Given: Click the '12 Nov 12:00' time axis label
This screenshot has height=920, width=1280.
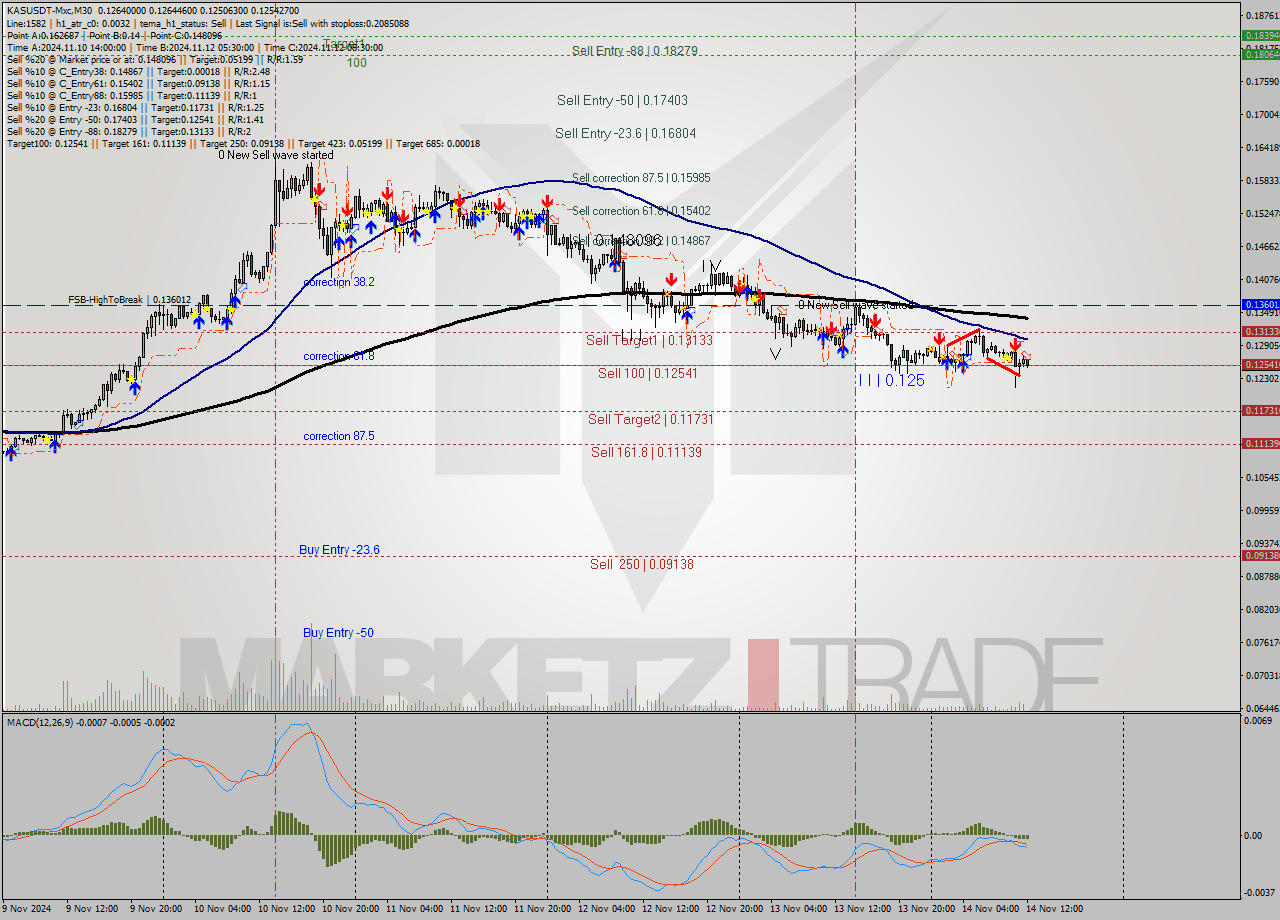Looking at the screenshot, I should click(x=672, y=909).
